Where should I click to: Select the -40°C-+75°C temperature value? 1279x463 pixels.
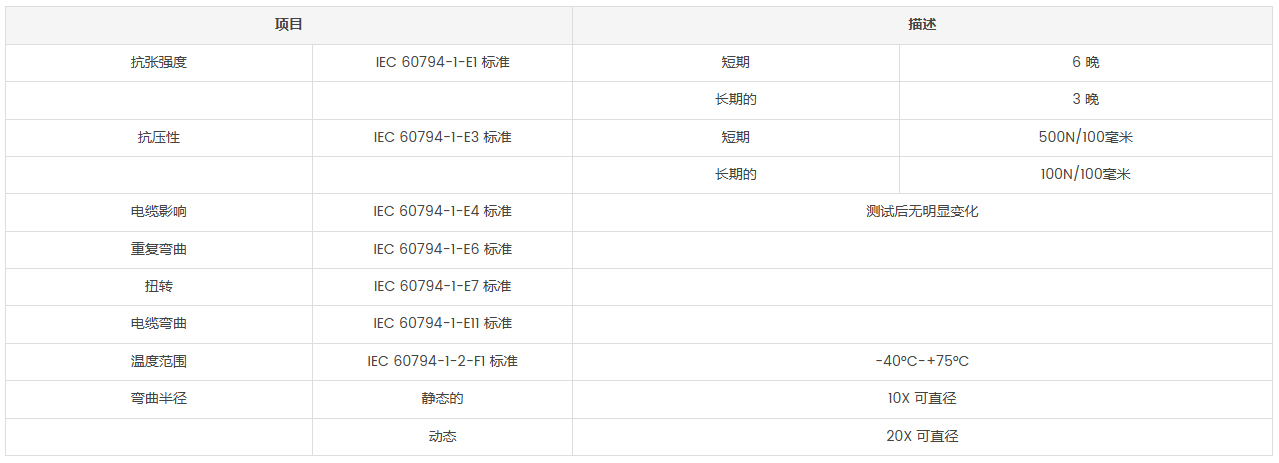(922, 361)
